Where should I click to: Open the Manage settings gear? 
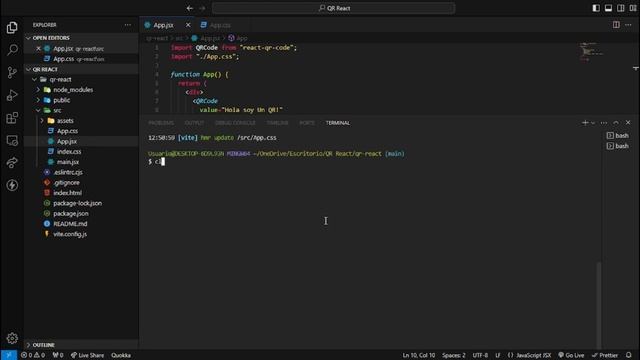coord(12,338)
